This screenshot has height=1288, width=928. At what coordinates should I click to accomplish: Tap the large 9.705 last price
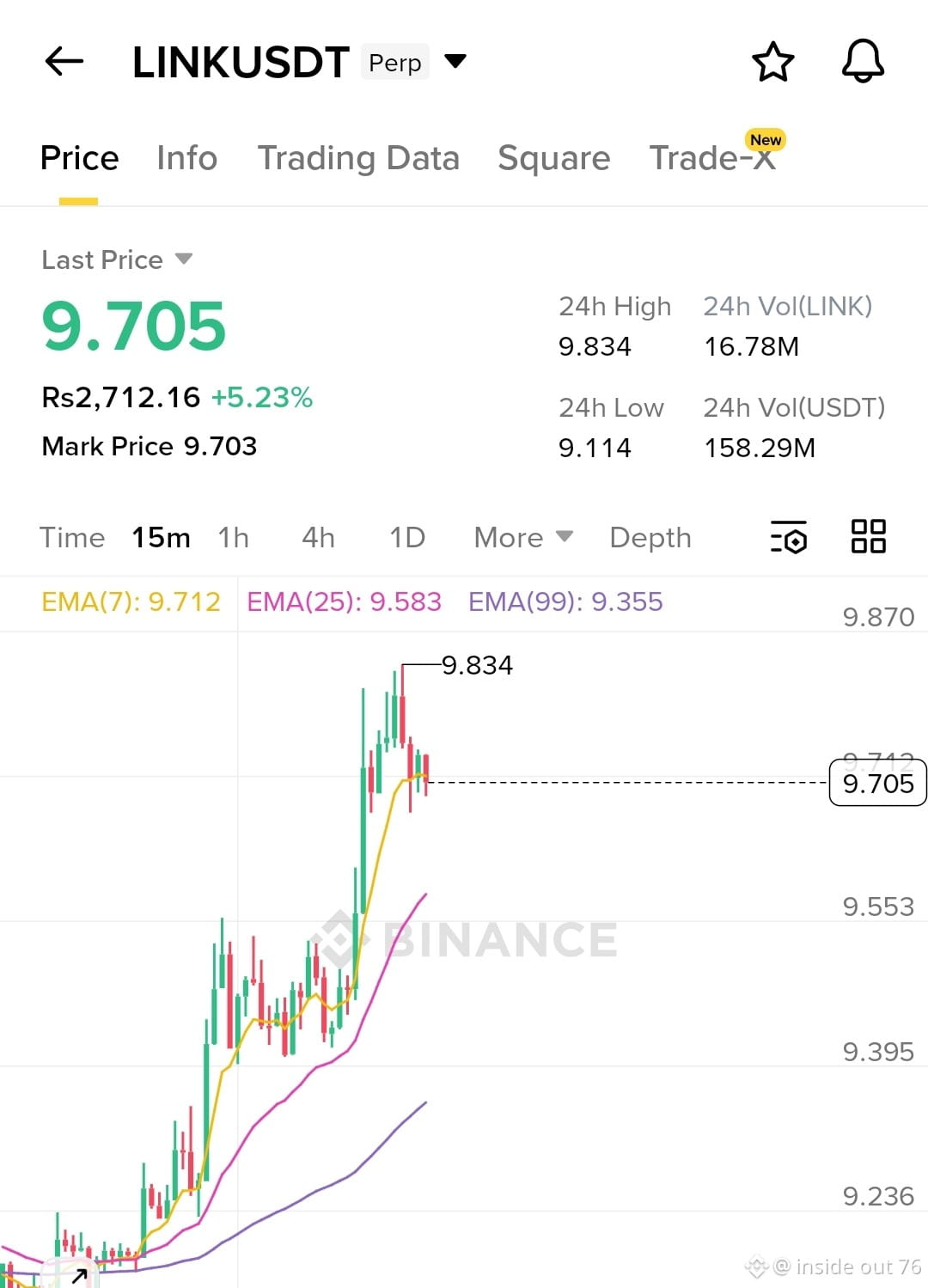coord(134,326)
